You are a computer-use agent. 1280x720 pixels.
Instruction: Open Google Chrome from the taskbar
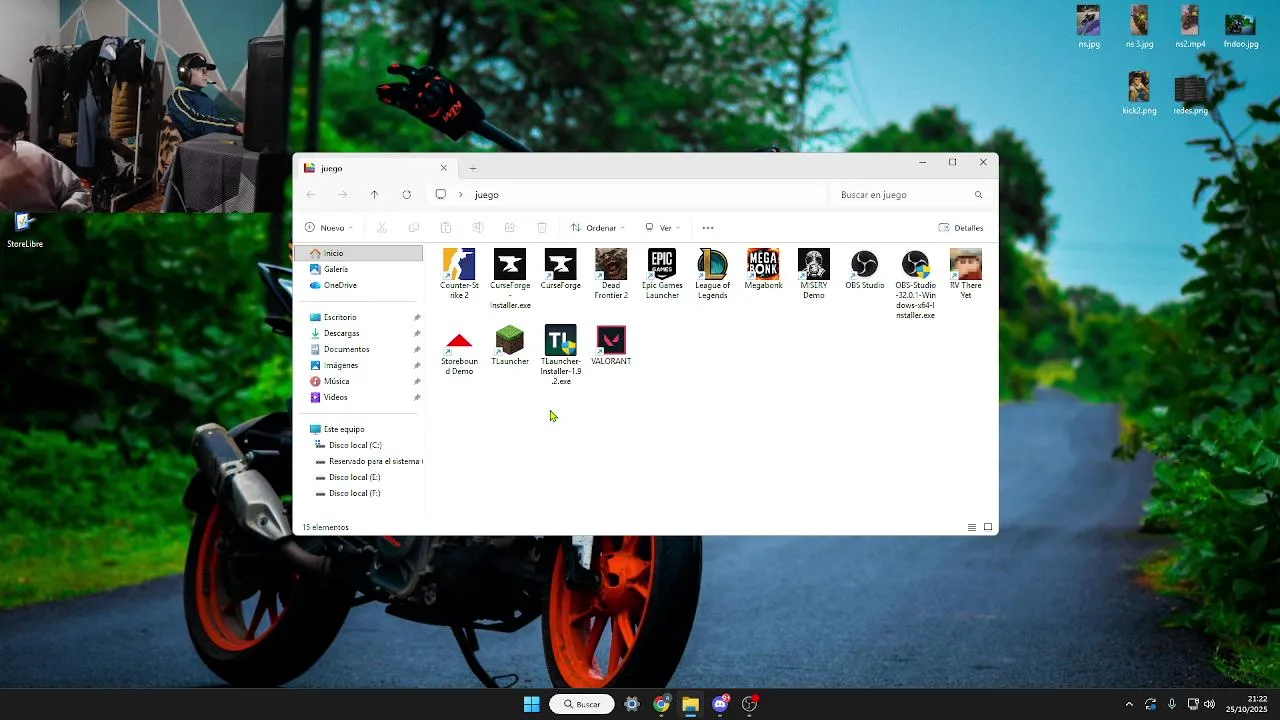coord(661,704)
